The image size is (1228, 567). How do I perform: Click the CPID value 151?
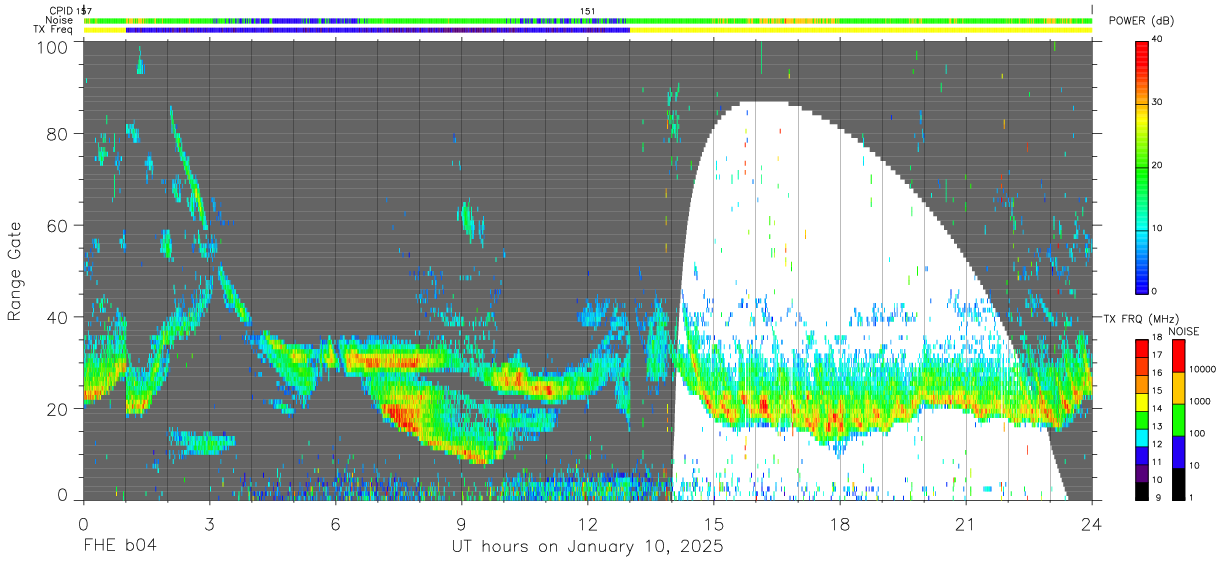coord(588,11)
